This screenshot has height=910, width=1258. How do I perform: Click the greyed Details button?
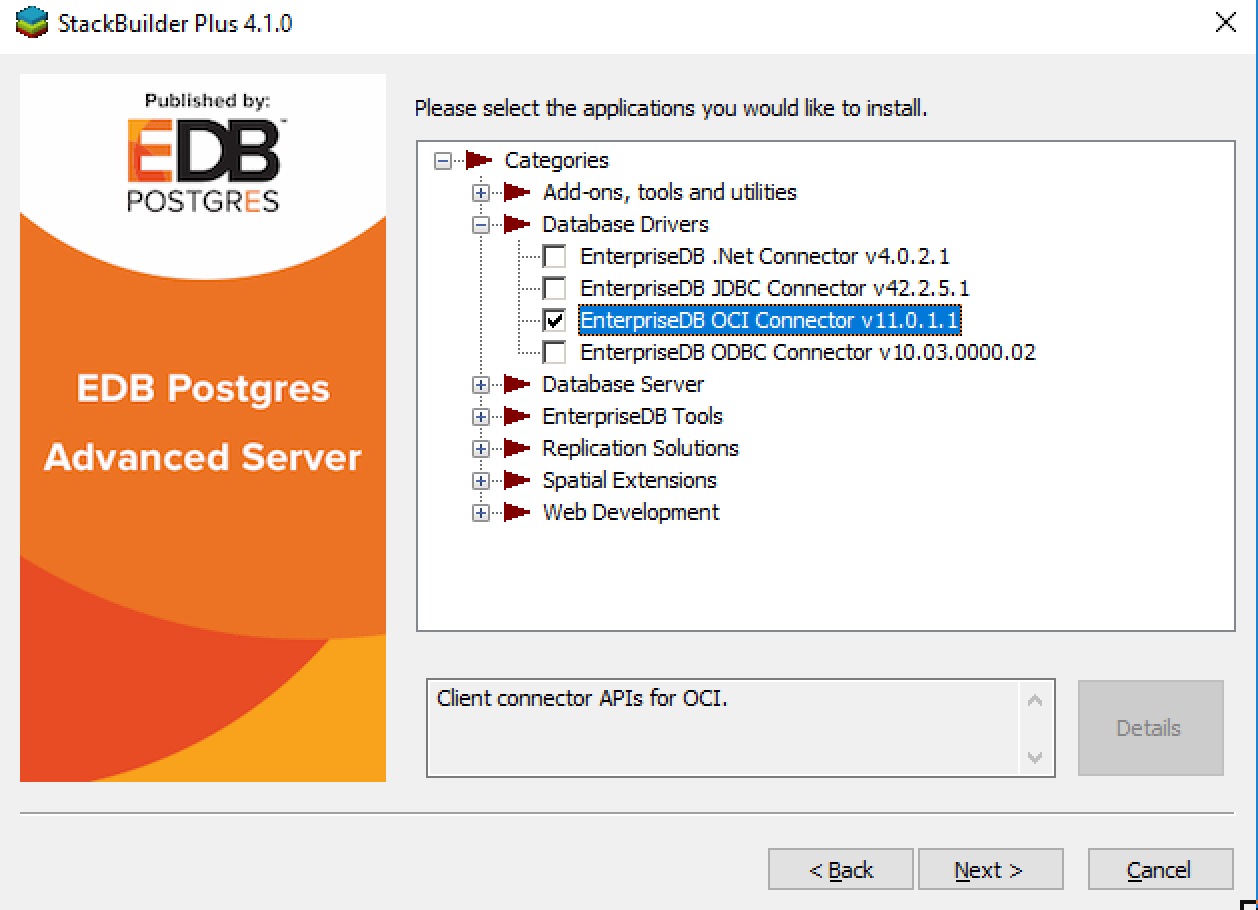[1150, 728]
